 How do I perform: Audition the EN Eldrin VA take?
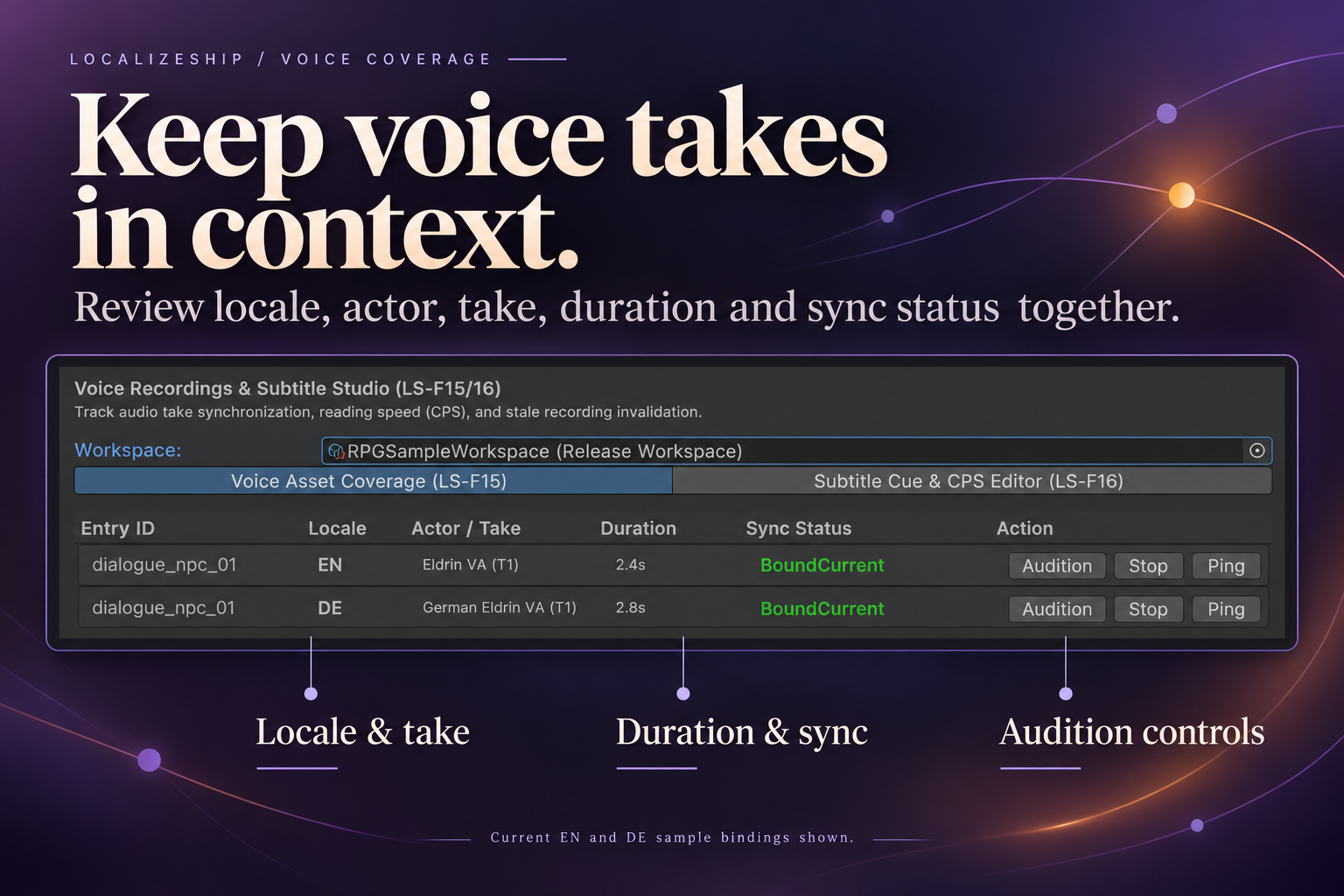pyautogui.click(x=1057, y=566)
